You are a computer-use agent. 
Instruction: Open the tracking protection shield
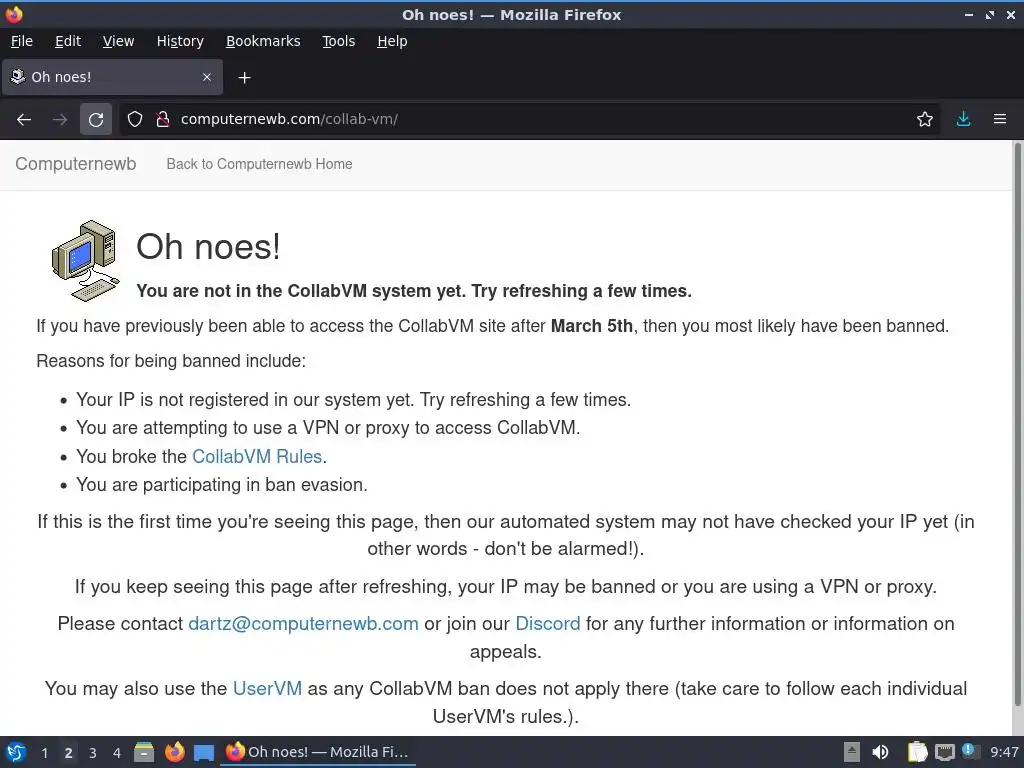135,119
